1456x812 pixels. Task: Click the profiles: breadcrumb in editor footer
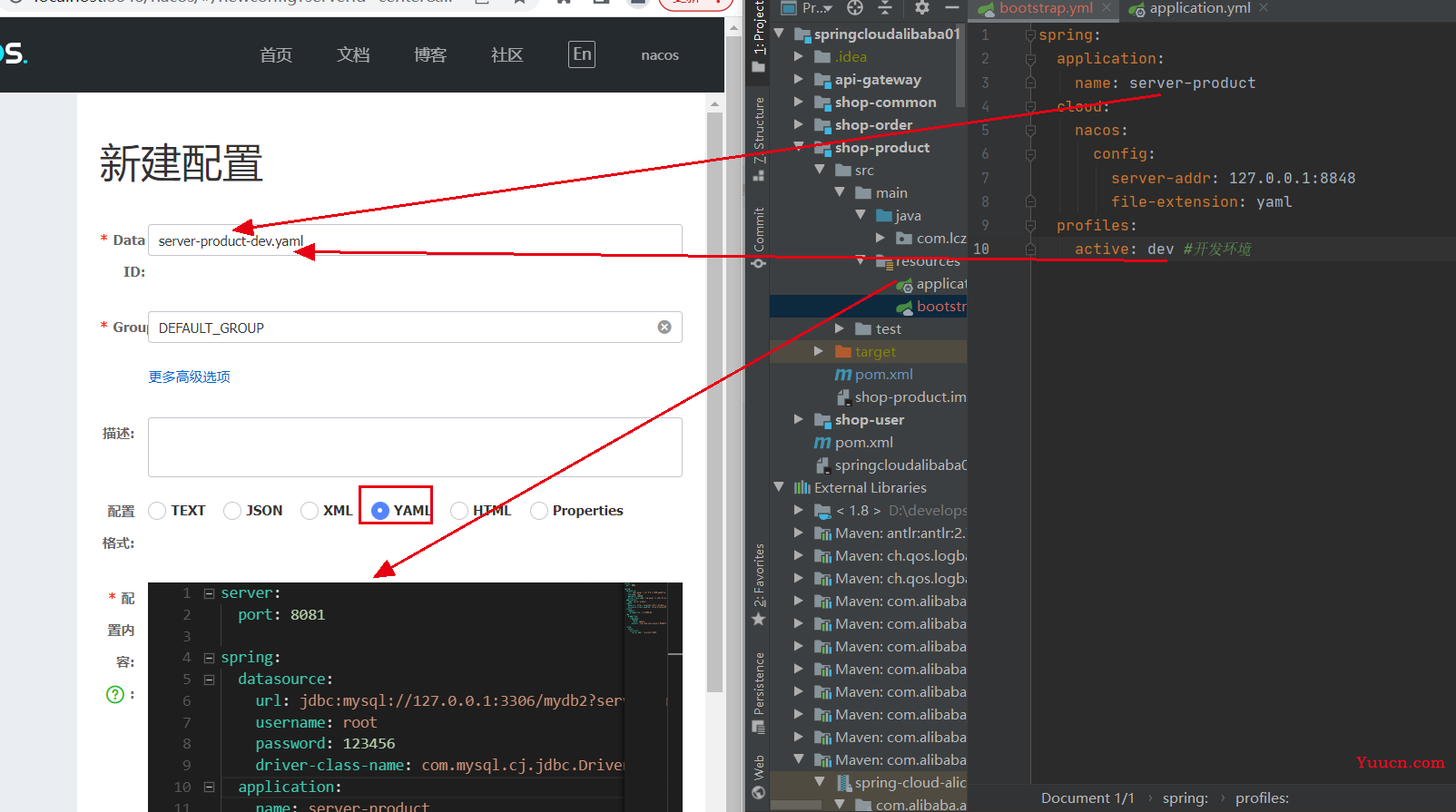pos(1262,798)
